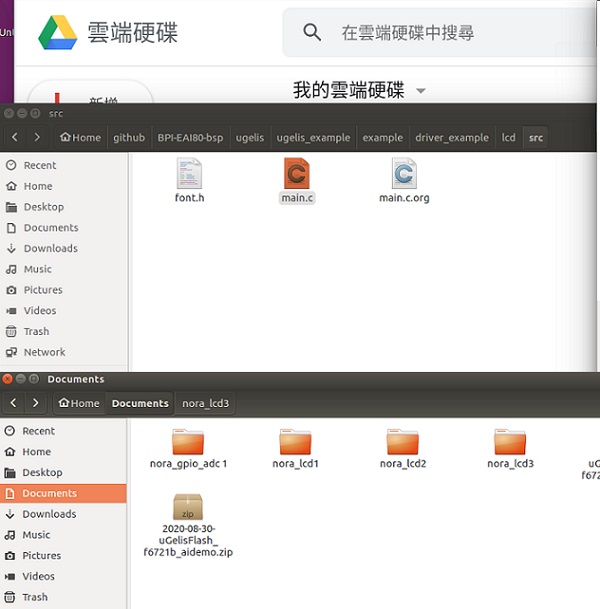Expand the My Drive dropdown arrow
Screen dimensions: 600x609
tap(420, 91)
